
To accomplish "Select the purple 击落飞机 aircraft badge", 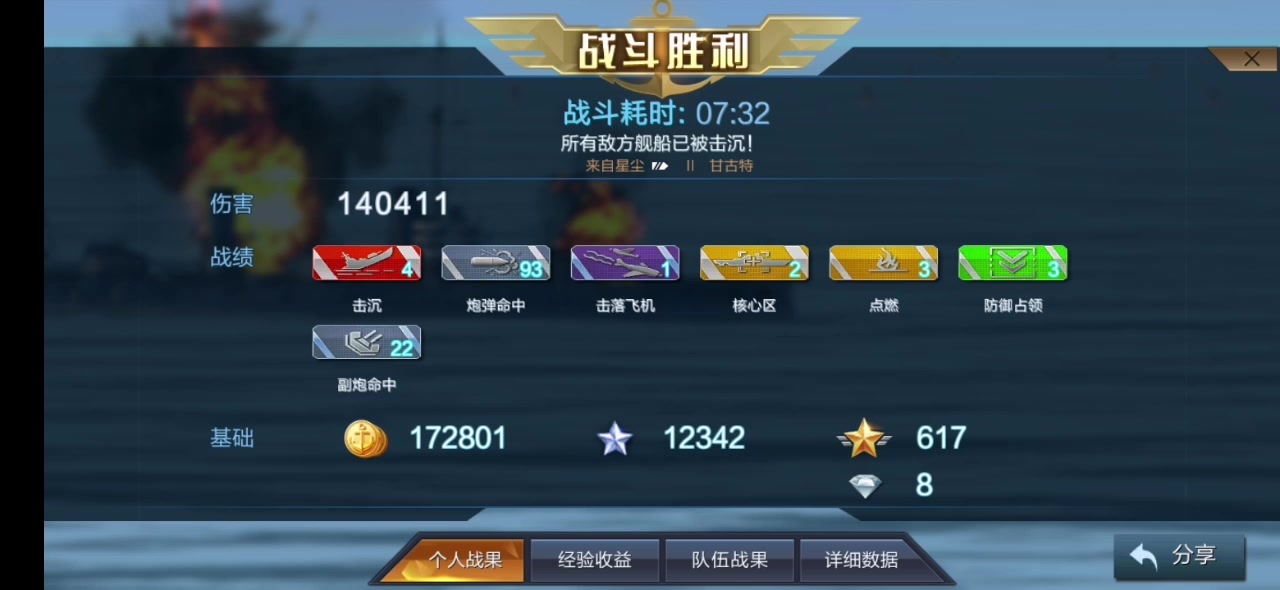I will [x=625, y=263].
